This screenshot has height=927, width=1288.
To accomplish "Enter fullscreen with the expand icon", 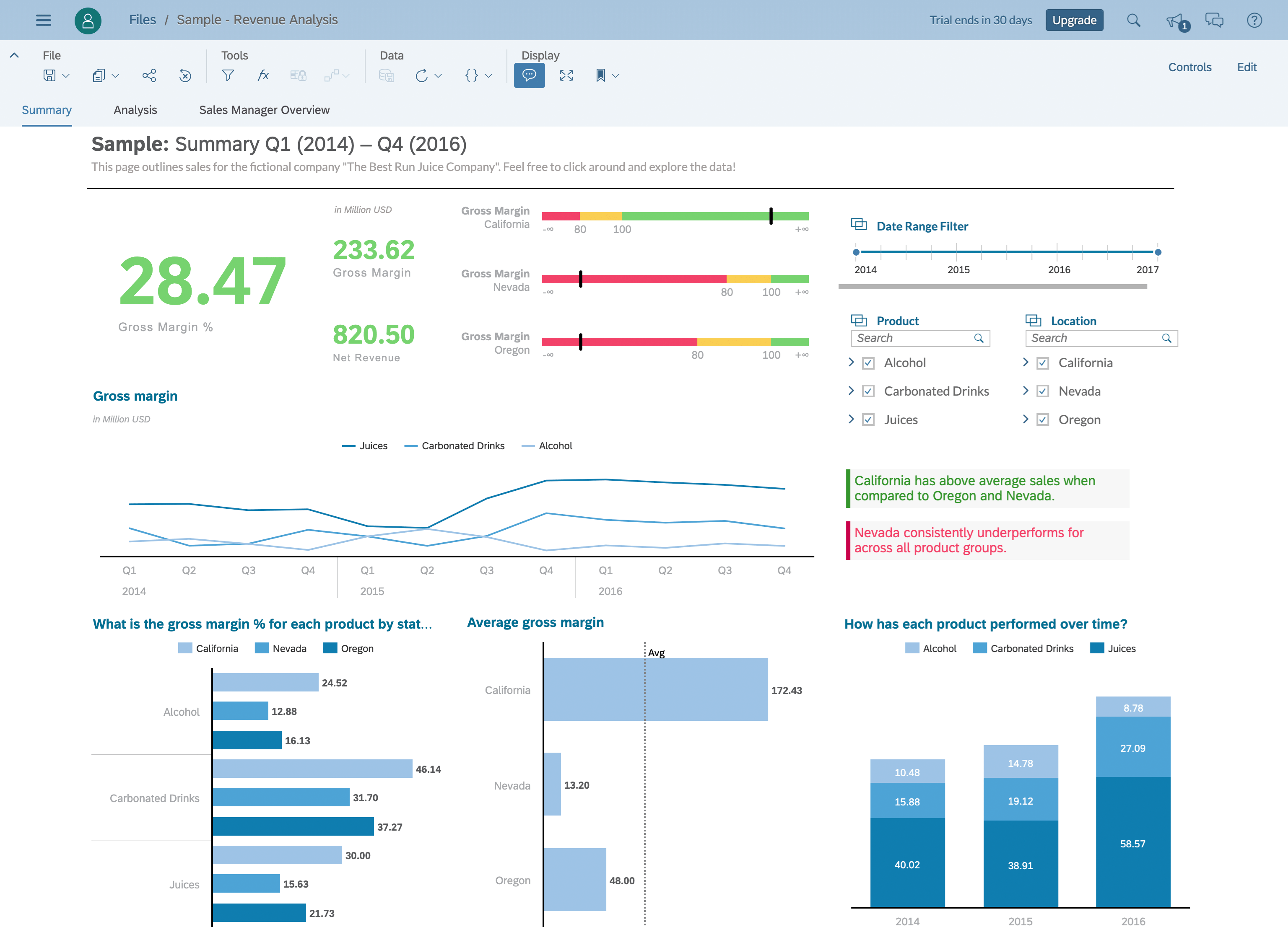I will [x=566, y=75].
